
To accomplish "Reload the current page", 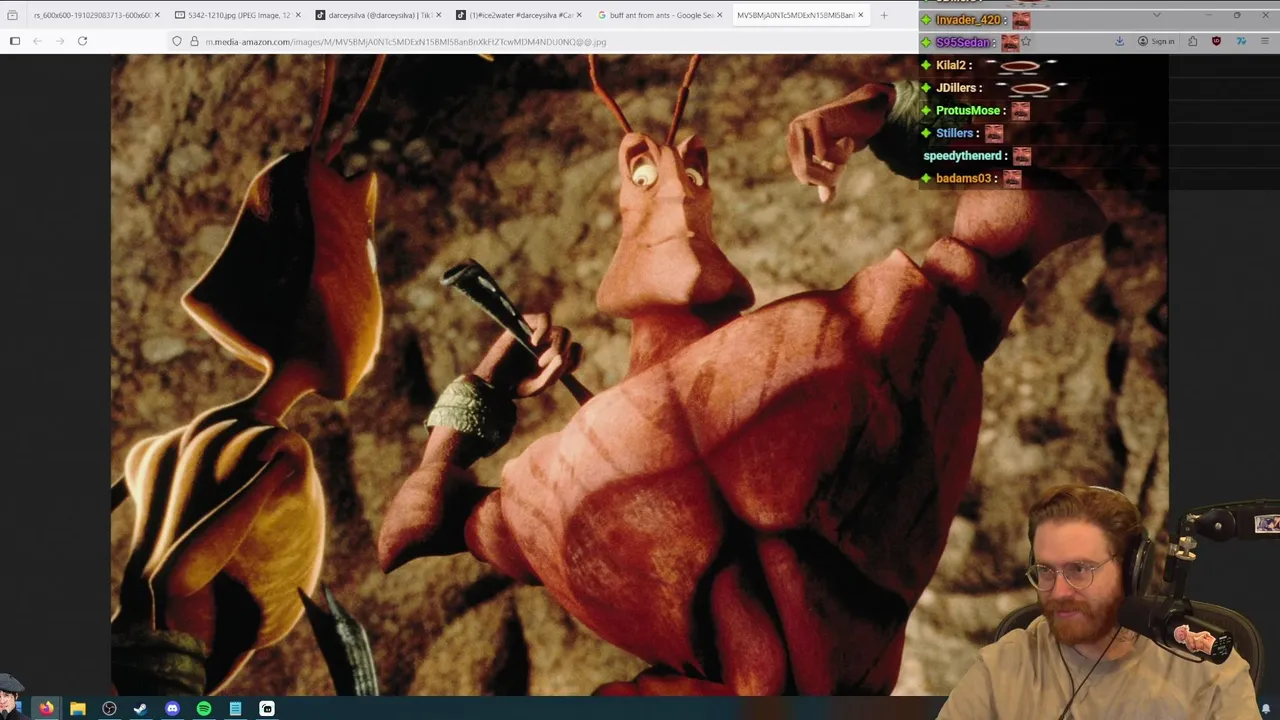I will coord(82,41).
